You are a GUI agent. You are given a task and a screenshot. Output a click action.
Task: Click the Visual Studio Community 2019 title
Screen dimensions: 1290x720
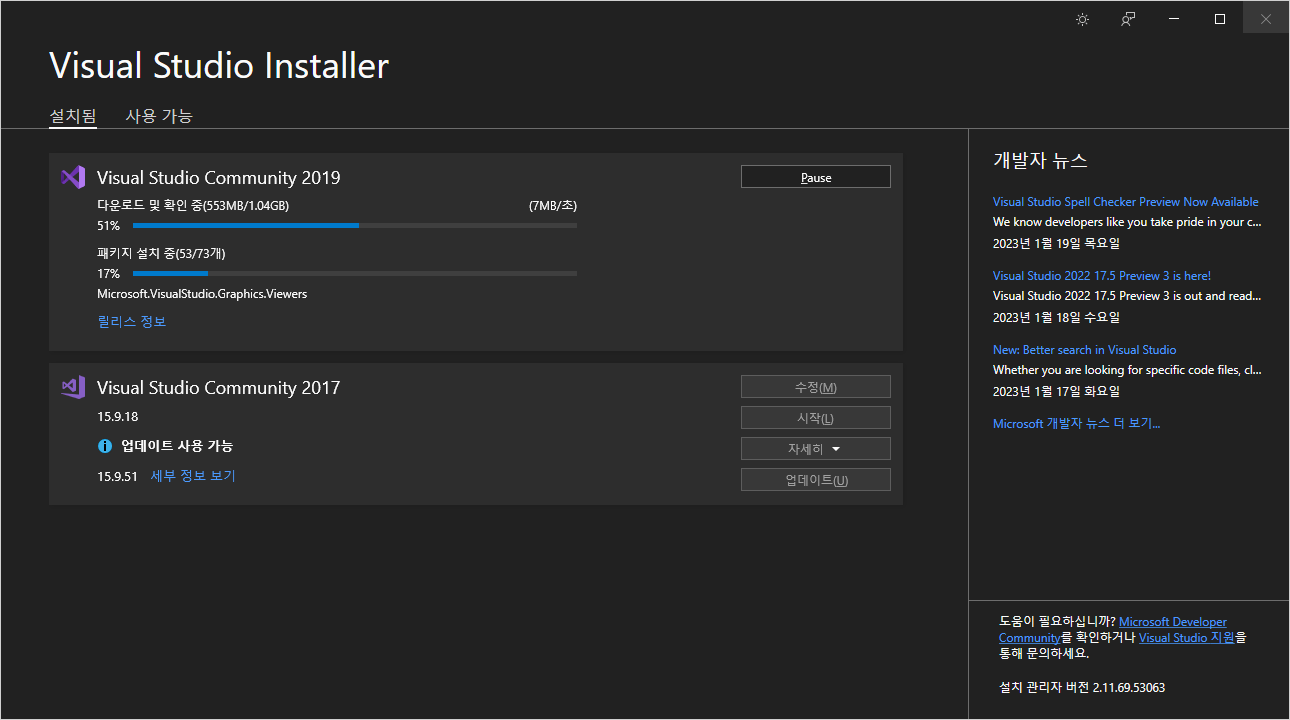[218, 178]
